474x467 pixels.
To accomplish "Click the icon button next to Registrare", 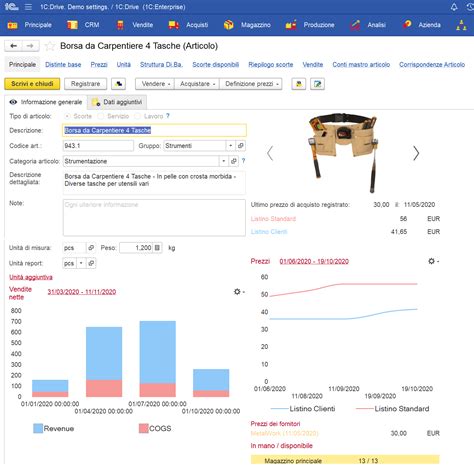I will 118,84.
